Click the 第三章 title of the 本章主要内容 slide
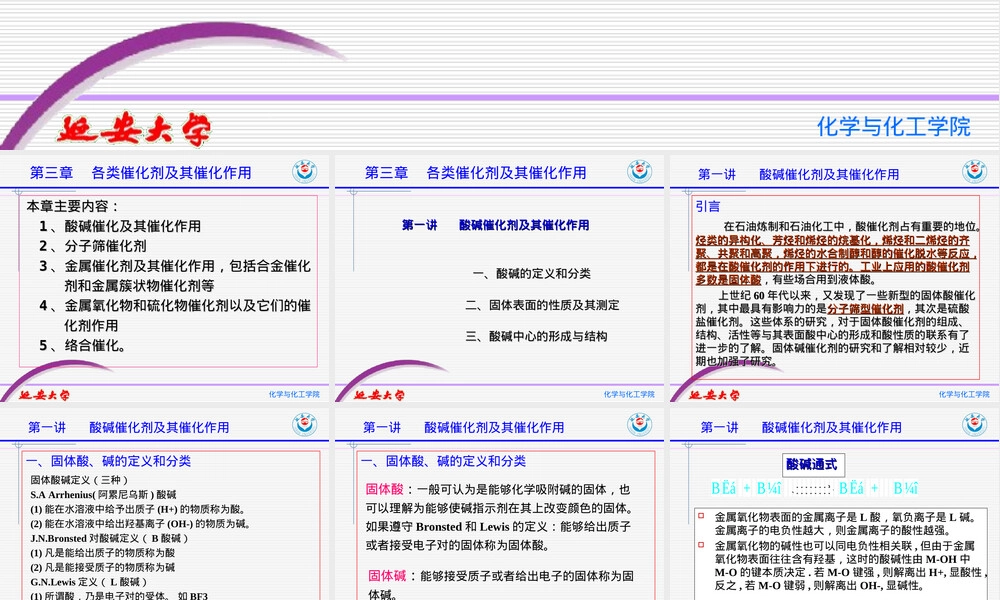 pyautogui.click(x=140, y=173)
